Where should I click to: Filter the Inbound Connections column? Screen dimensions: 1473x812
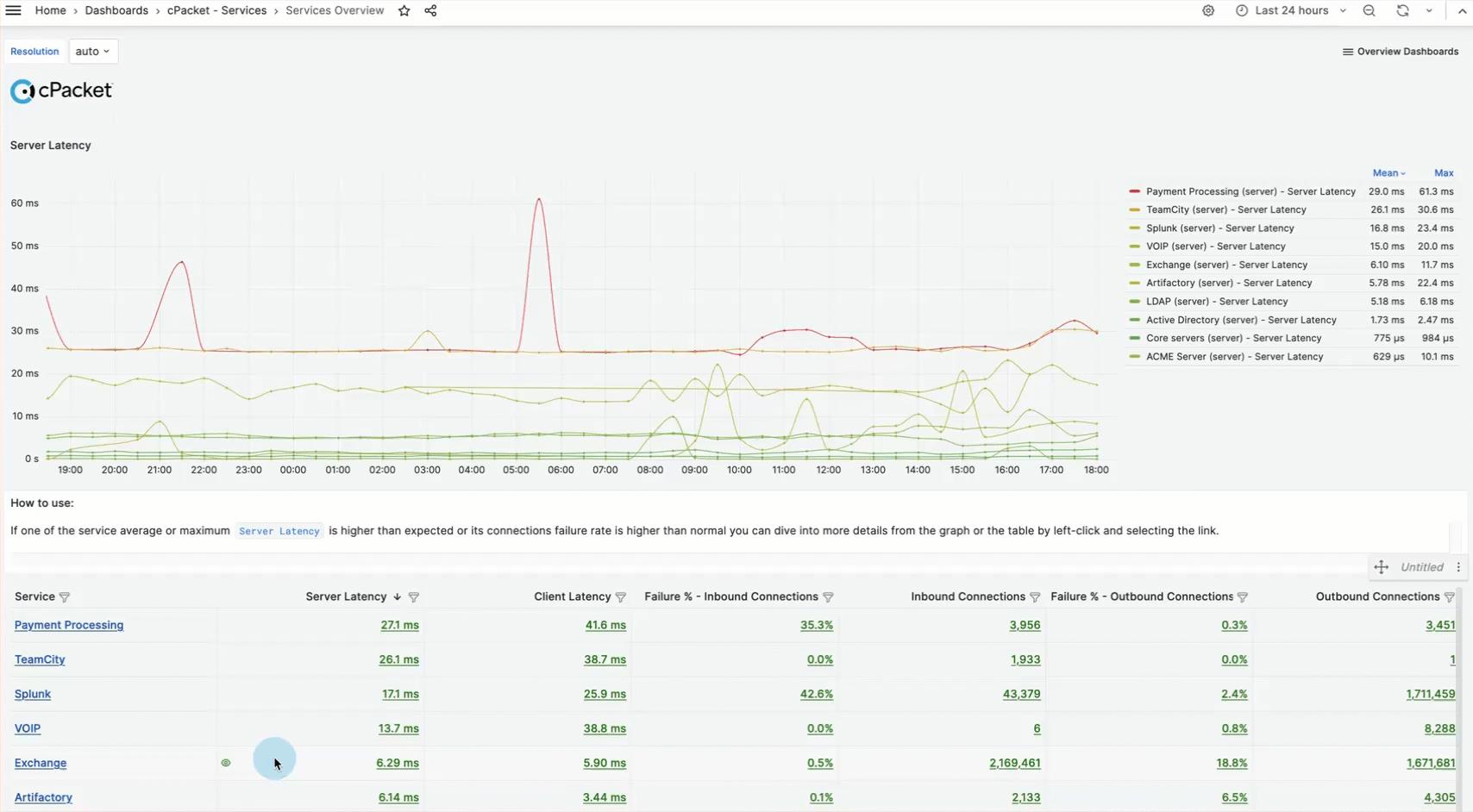click(x=1035, y=597)
